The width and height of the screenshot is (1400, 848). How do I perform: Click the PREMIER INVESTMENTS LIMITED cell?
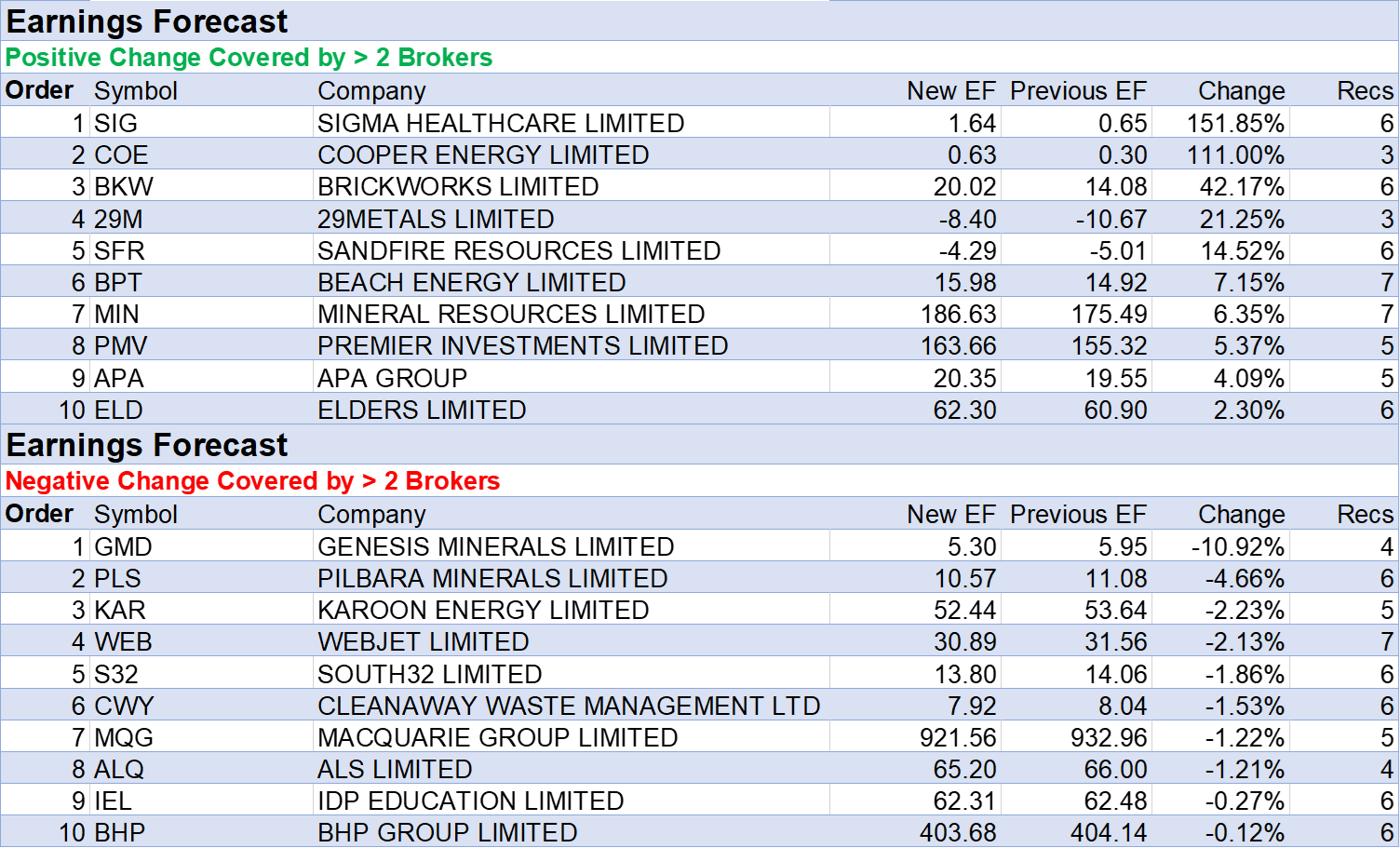[522, 345]
